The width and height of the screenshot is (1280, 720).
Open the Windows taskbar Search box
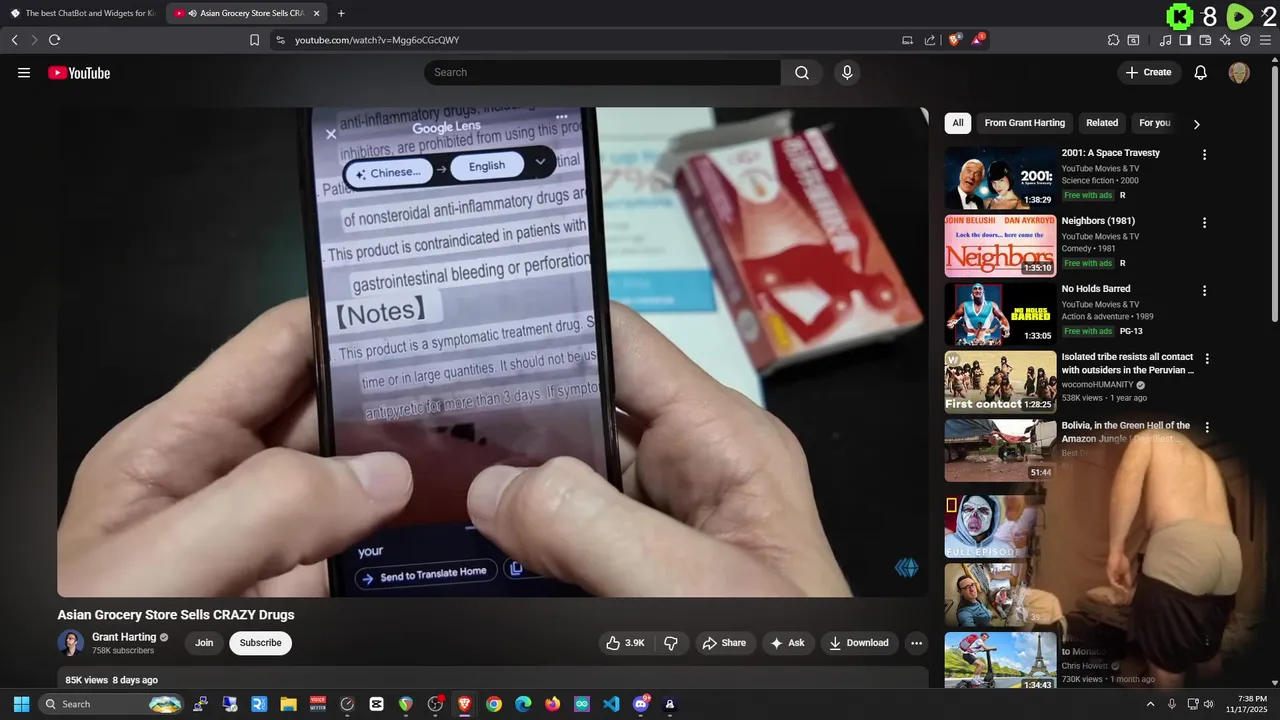click(112, 704)
